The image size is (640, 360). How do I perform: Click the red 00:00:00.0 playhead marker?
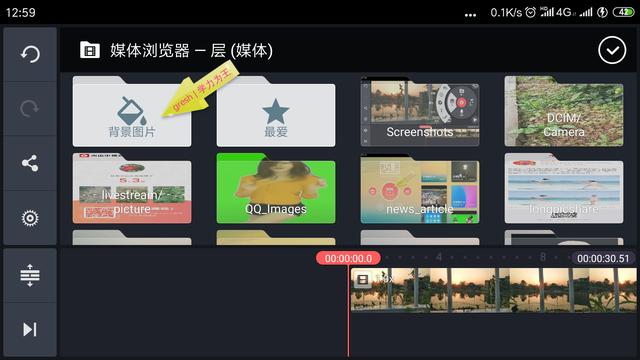click(348, 258)
